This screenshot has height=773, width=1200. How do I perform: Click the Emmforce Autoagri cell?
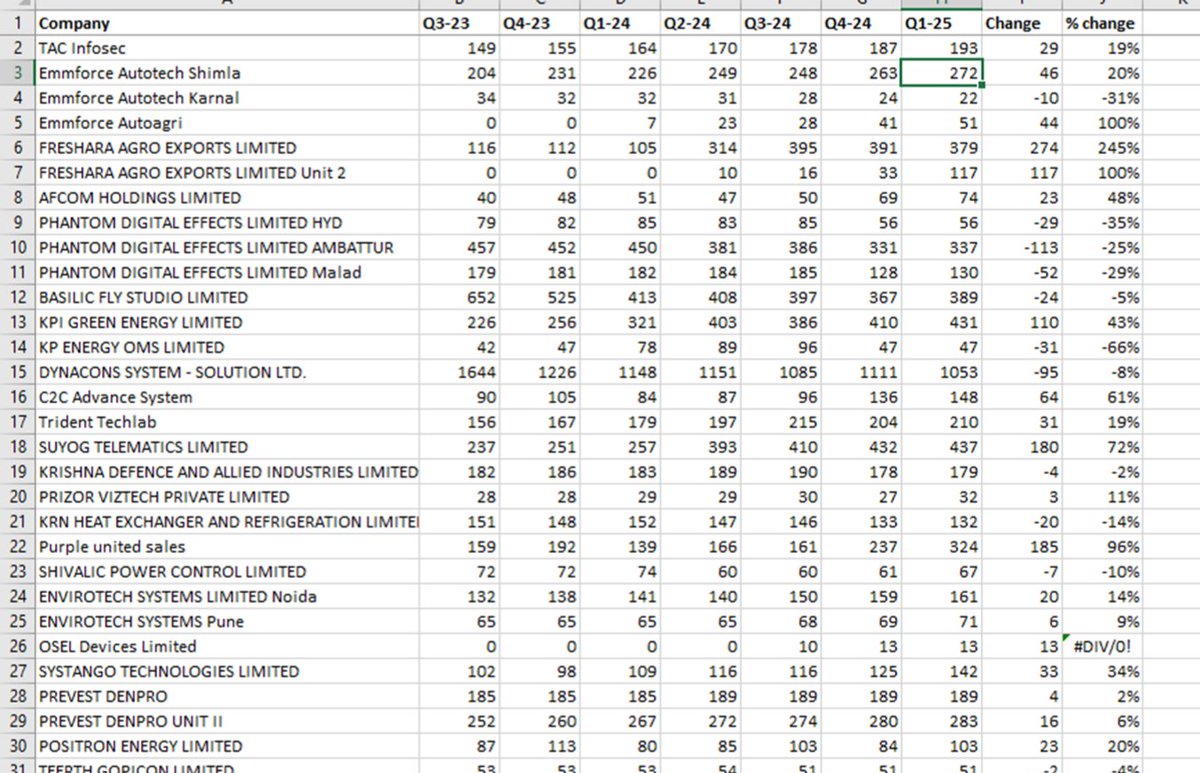click(x=227, y=123)
